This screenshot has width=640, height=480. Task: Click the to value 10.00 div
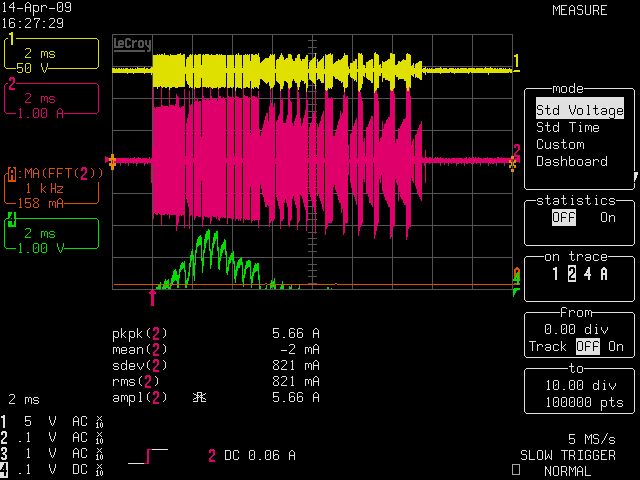(580, 385)
